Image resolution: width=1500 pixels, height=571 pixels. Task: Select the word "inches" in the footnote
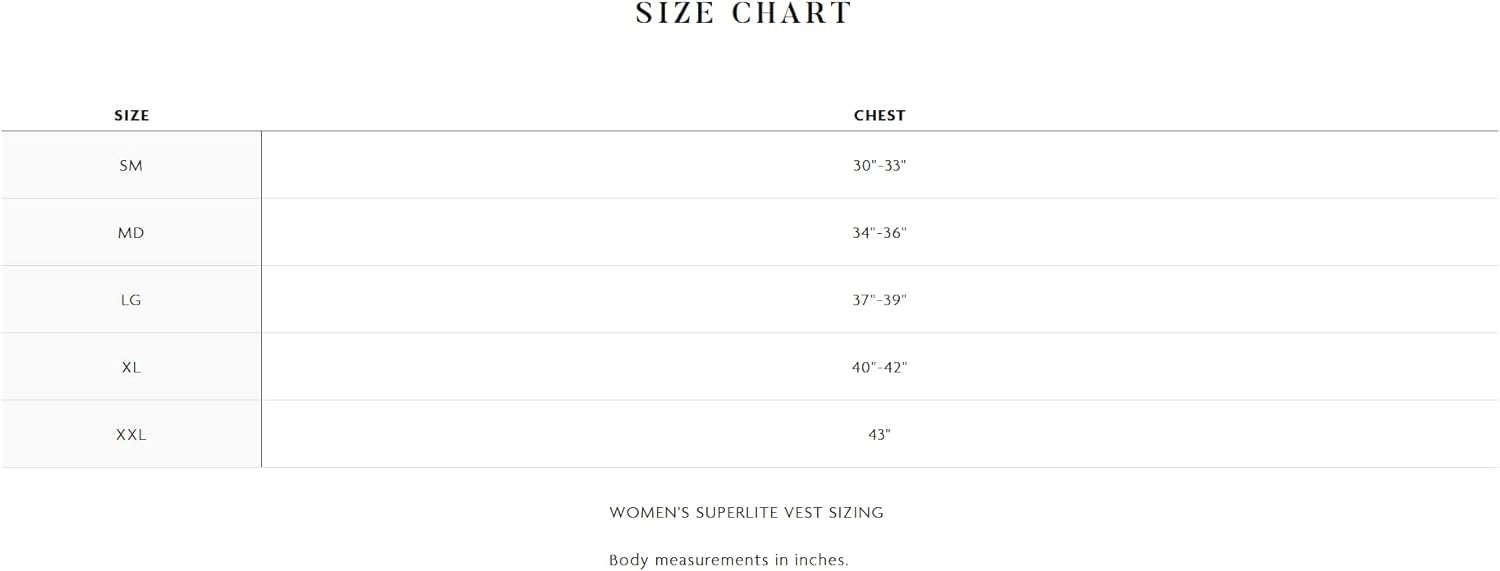[817, 560]
